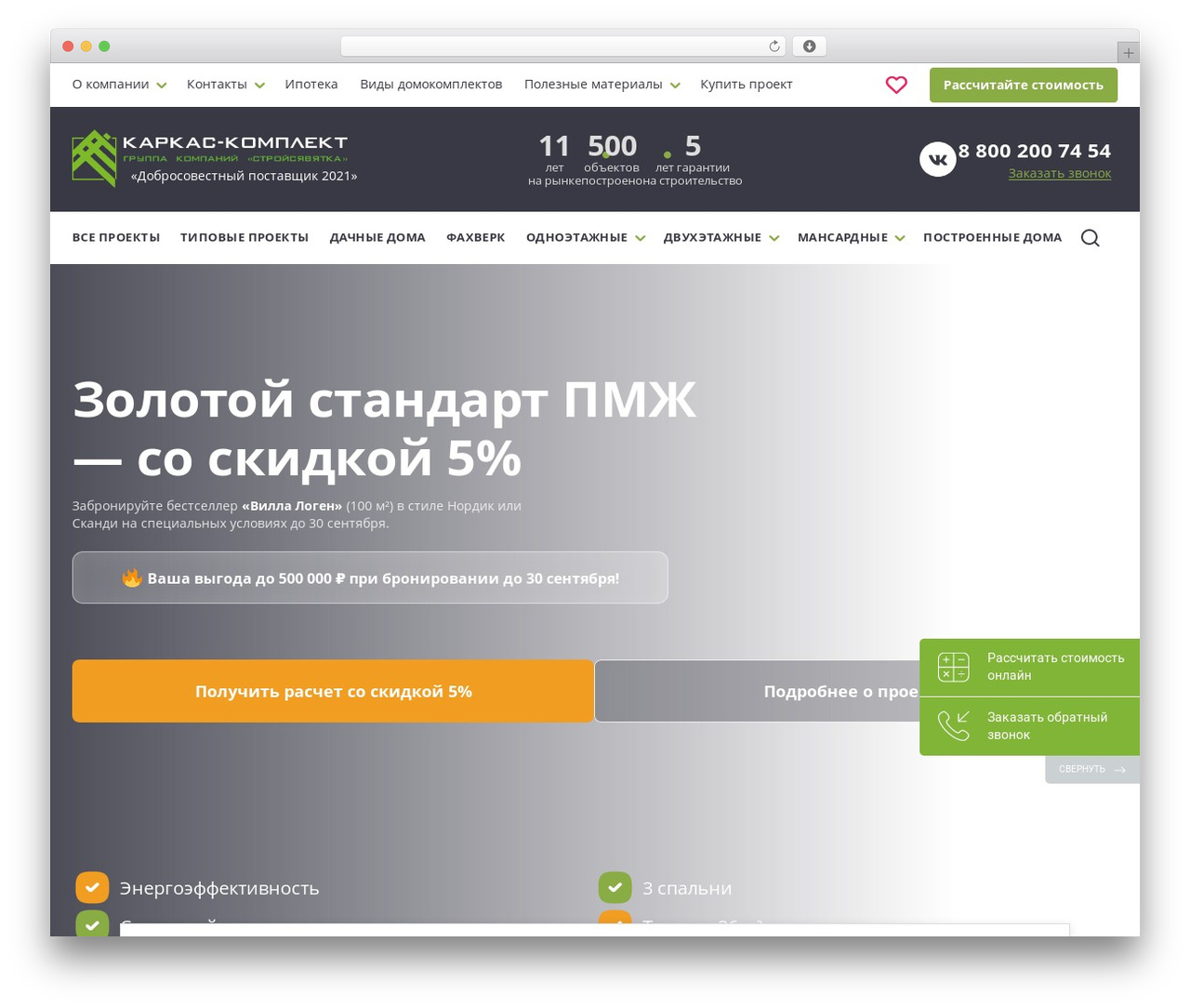This screenshot has height=1008, width=1190.
Task: Click browser reload icon in address bar
Action: [x=774, y=46]
